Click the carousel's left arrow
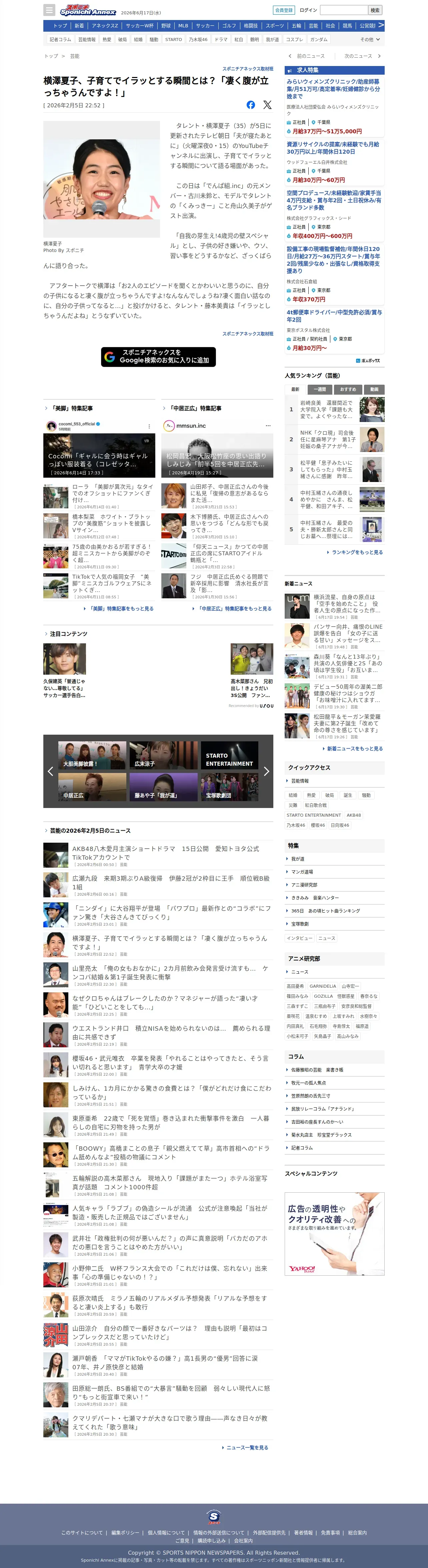The height and width of the screenshot is (1568, 428). 51,771
